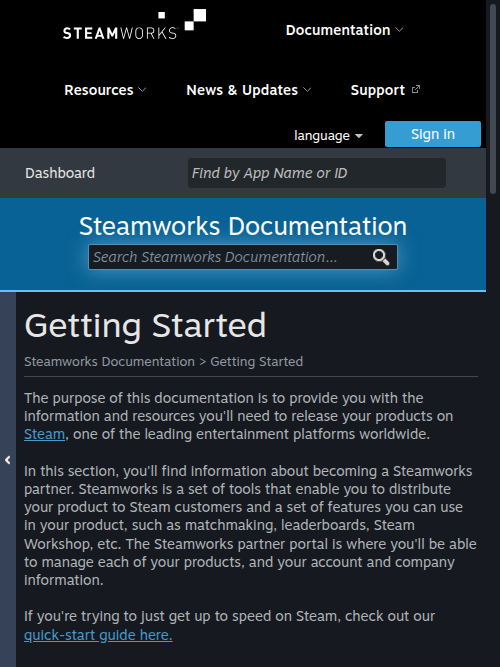The image size is (500, 667).
Task: Click the Getting Started page heading
Action: pos(146,326)
